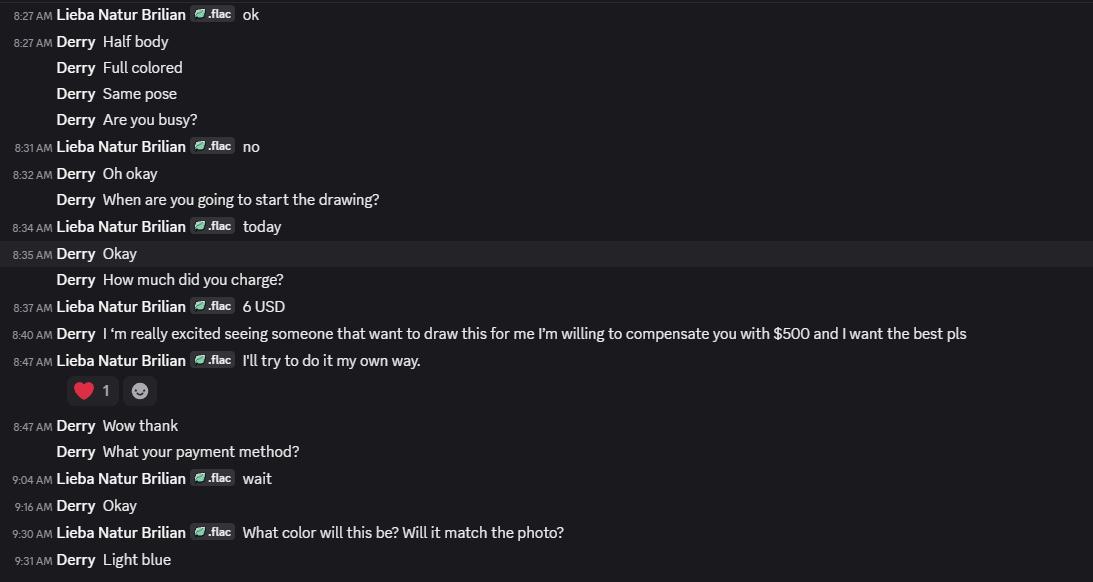Click the add reaction smiley icon
Viewport: 1093px width, 582px height.
pyautogui.click(x=140, y=391)
